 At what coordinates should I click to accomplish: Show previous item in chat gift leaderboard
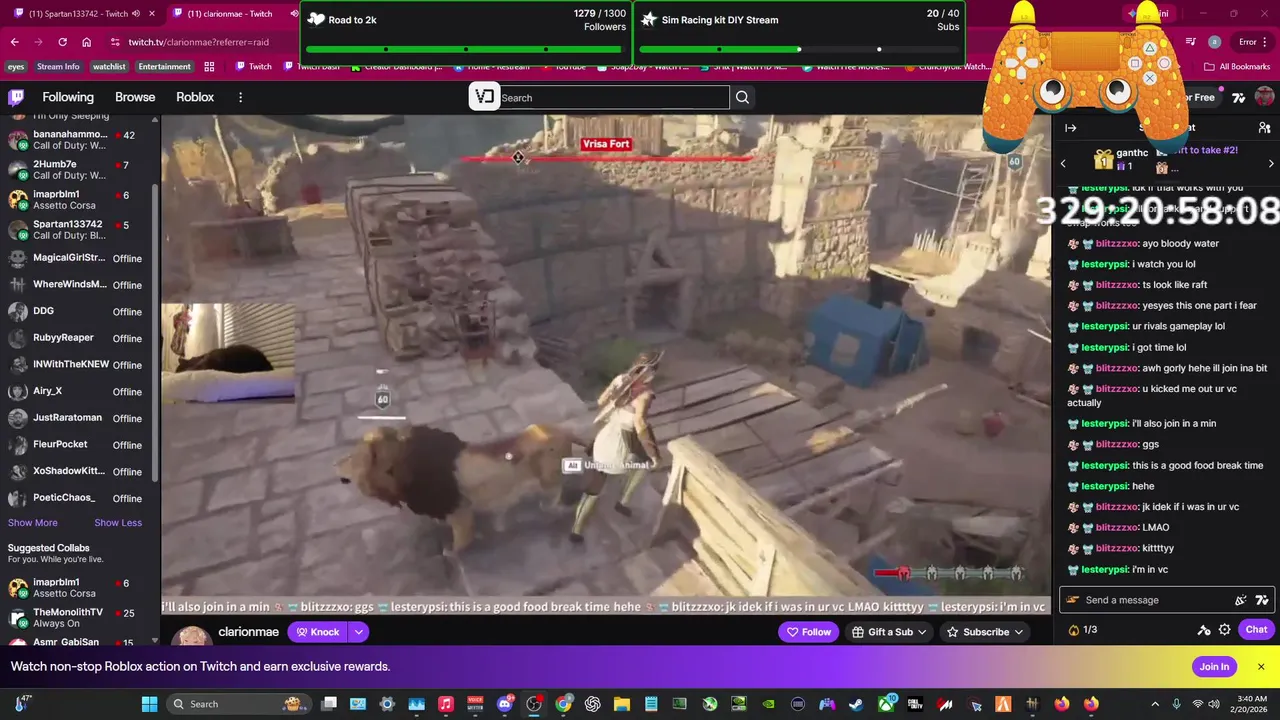1063,163
